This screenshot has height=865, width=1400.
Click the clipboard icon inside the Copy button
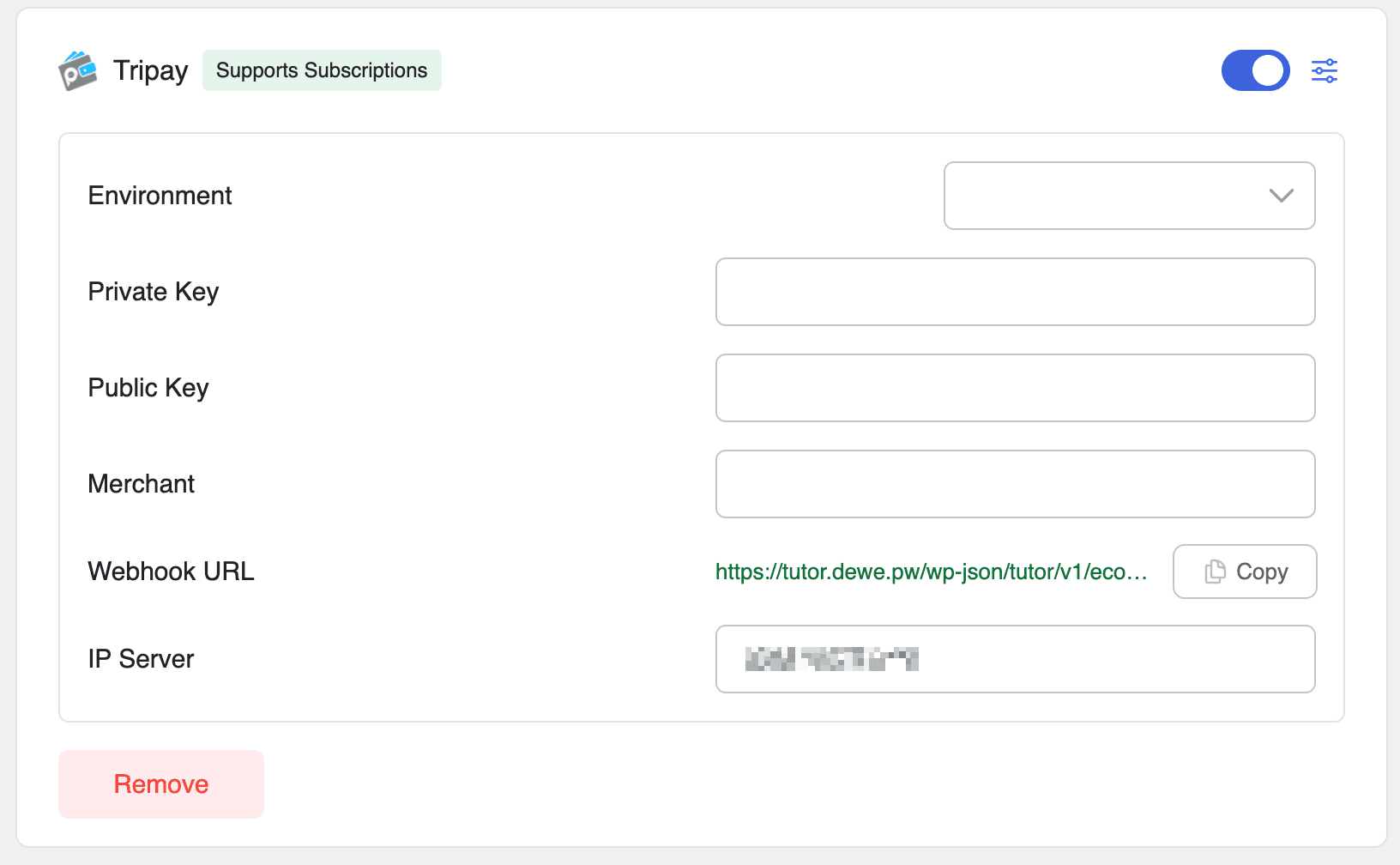pos(1215,572)
